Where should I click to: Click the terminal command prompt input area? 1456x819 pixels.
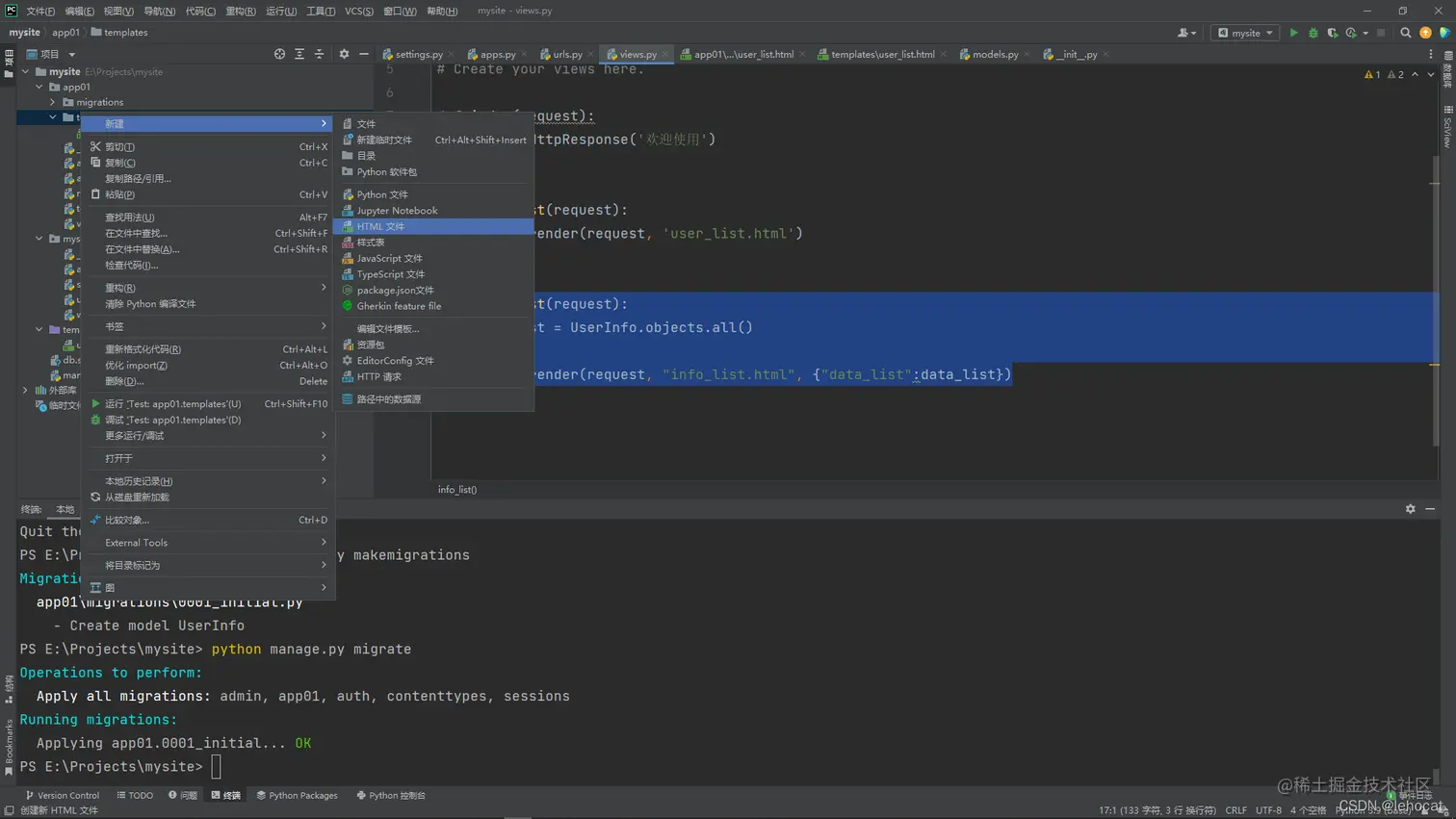coord(216,767)
